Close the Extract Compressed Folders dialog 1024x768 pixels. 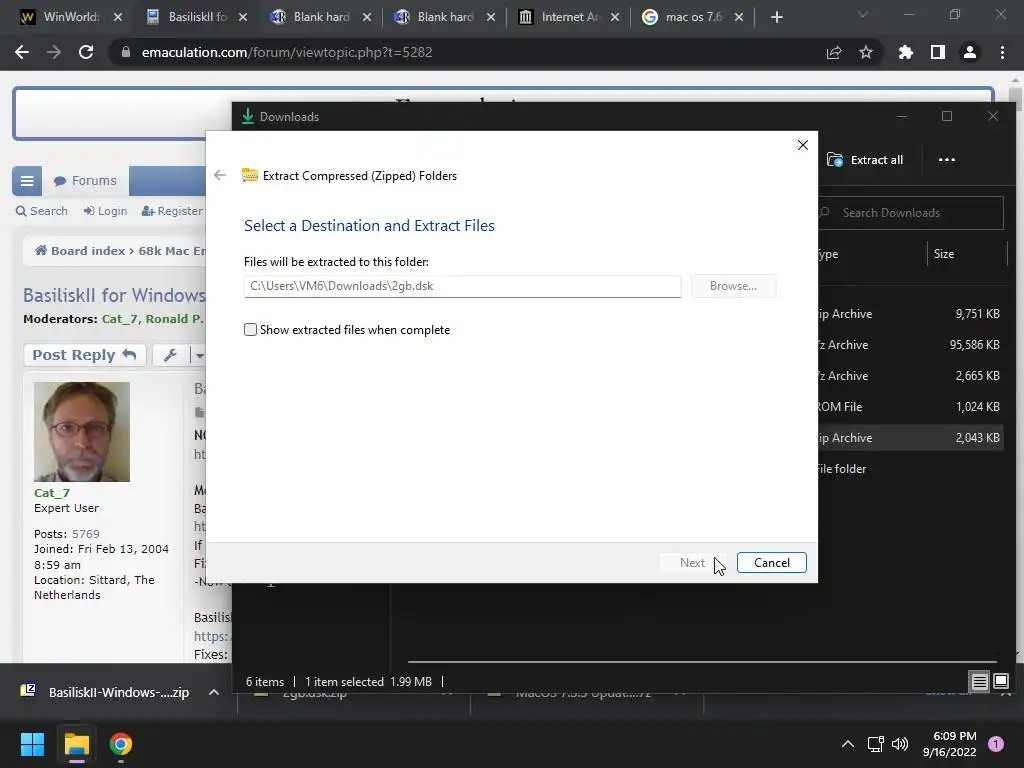803,145
